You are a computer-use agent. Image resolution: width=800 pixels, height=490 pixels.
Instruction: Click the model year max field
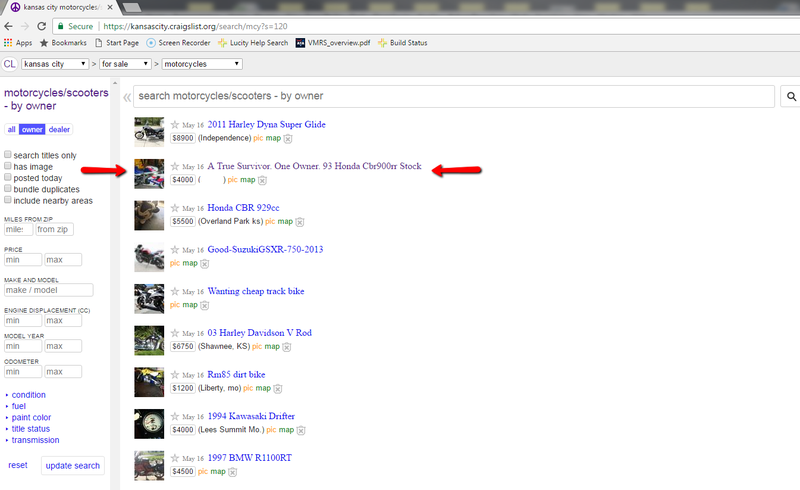click(x=63, y=346)
